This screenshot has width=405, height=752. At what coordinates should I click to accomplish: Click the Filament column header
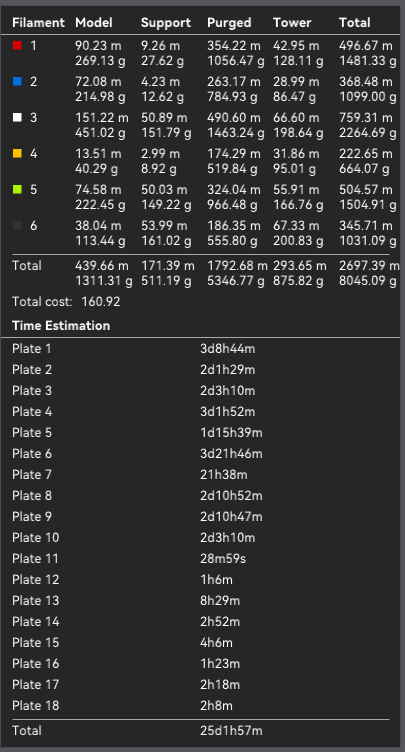(x=38, y=23)
